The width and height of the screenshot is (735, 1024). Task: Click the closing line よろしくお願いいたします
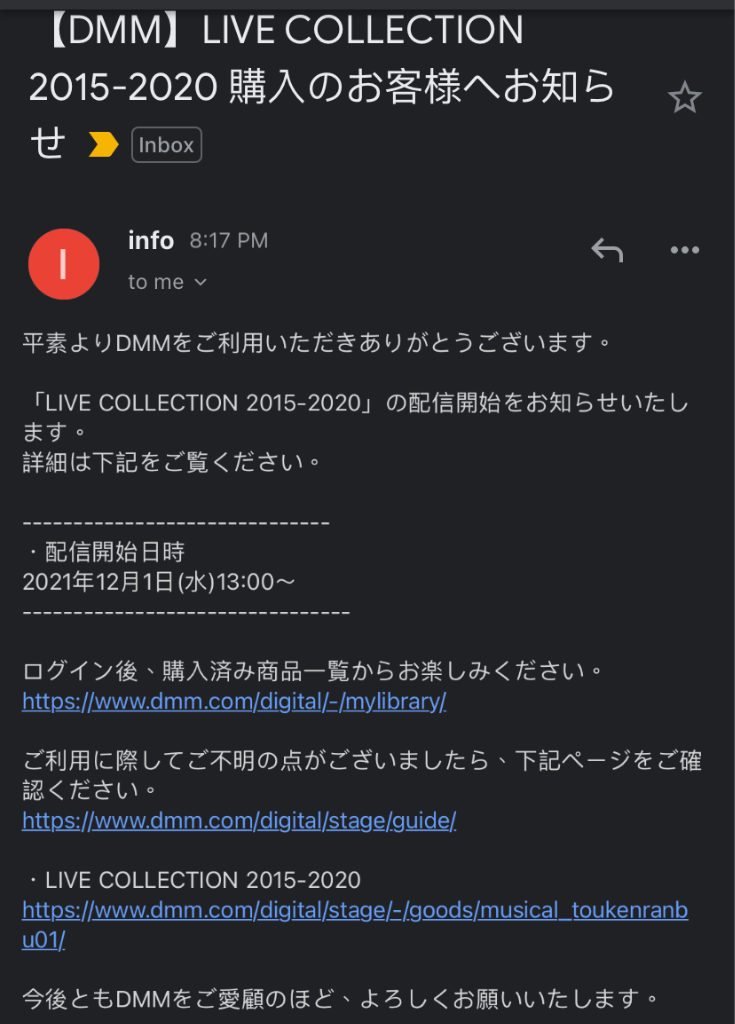tap(342, 999)
